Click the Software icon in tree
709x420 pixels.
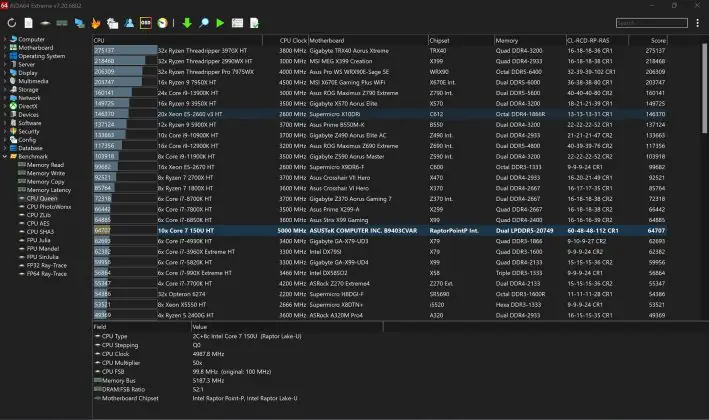14,123
